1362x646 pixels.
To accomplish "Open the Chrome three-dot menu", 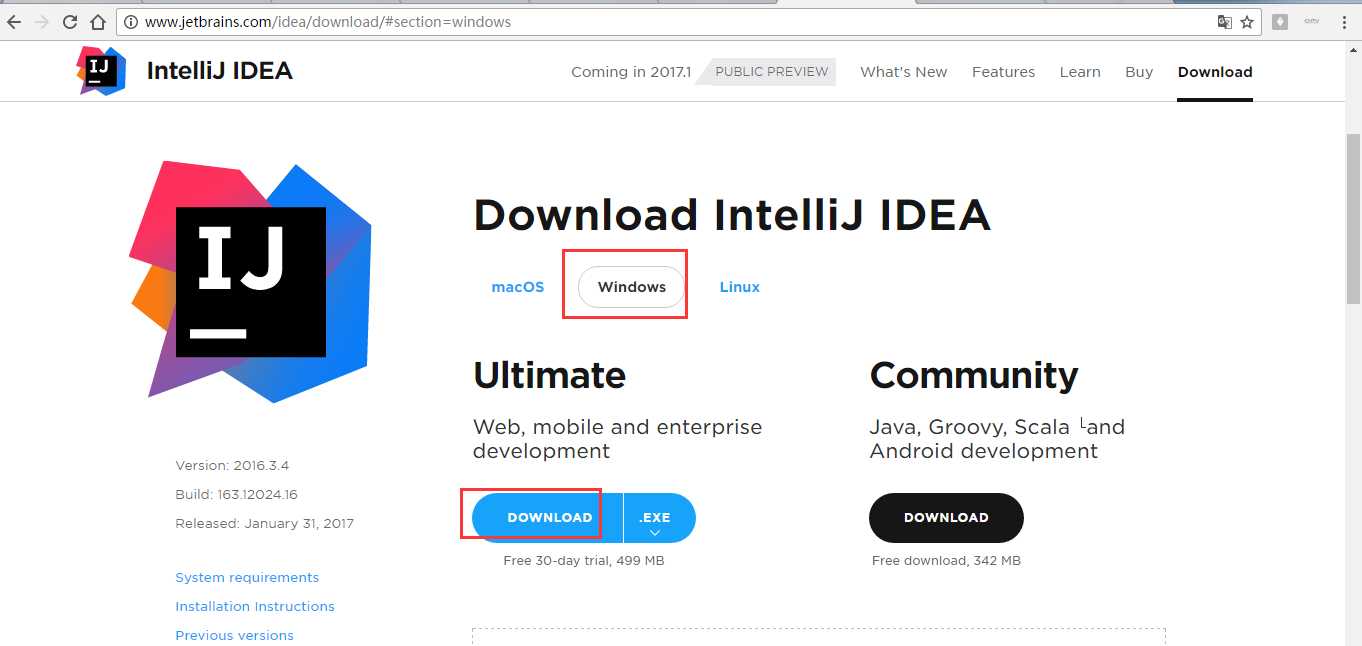I will pos(1345,22).
